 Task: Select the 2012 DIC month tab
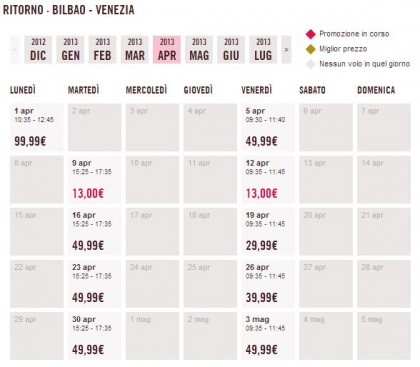[x=38, y=50]
